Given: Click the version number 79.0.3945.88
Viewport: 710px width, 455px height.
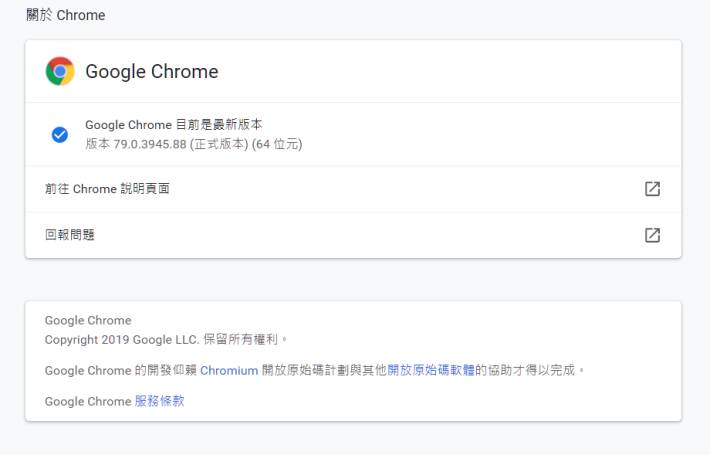Looking at the screenshot, I should (x=150, y=144).
